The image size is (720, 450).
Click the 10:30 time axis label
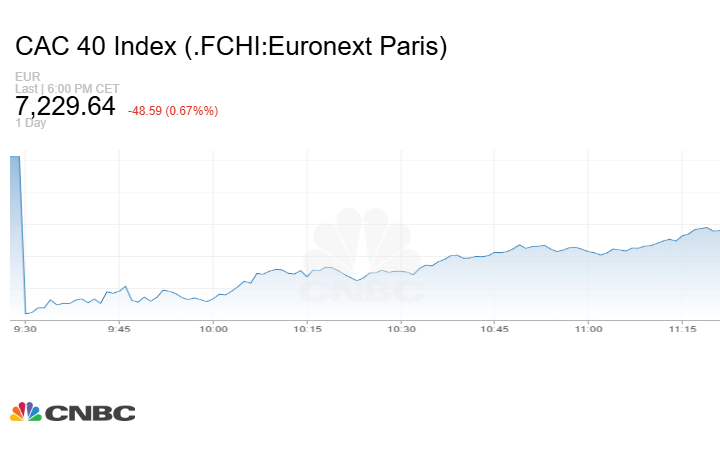[x=401, y=329]
